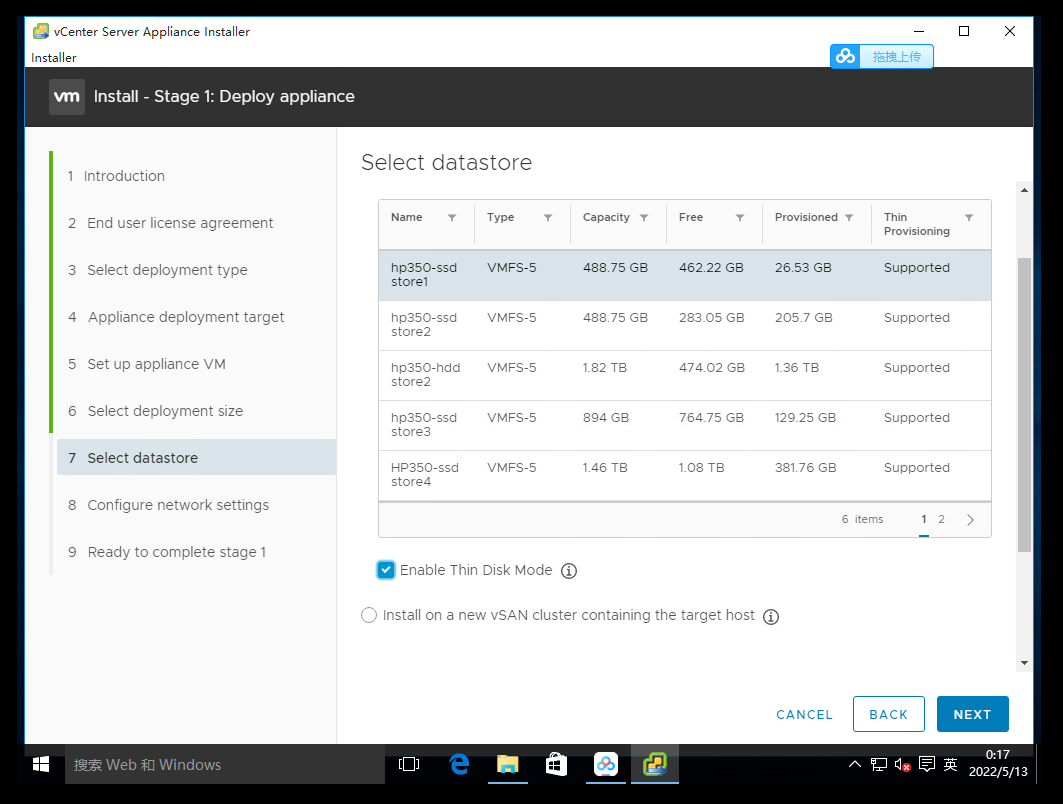The height and width of the screenshot is (804, 1063).
Task: Disable the Enable Thin Disk Mode checkbox
Action: (x=386, y=570)
